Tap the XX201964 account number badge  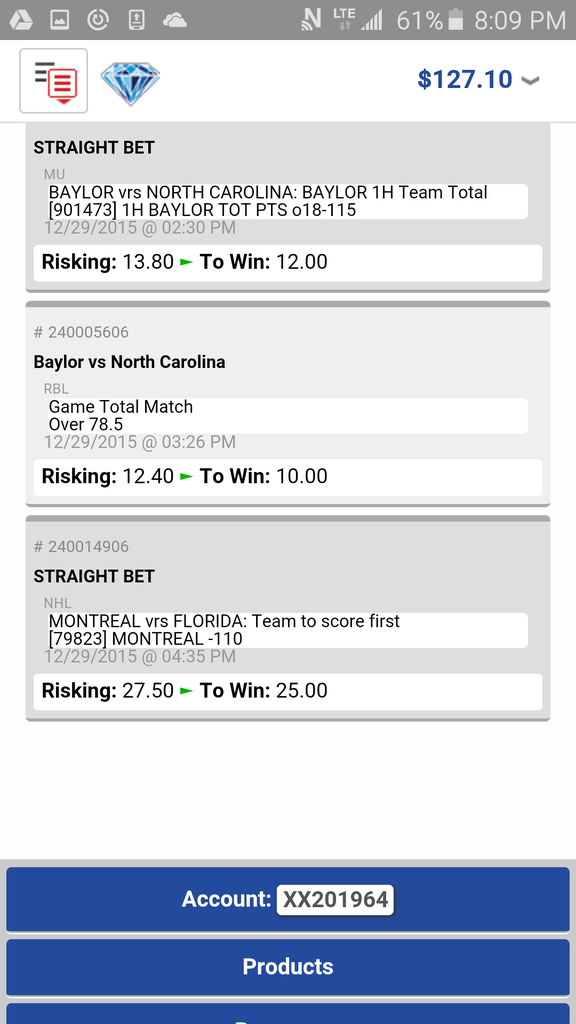coord(335,899)
